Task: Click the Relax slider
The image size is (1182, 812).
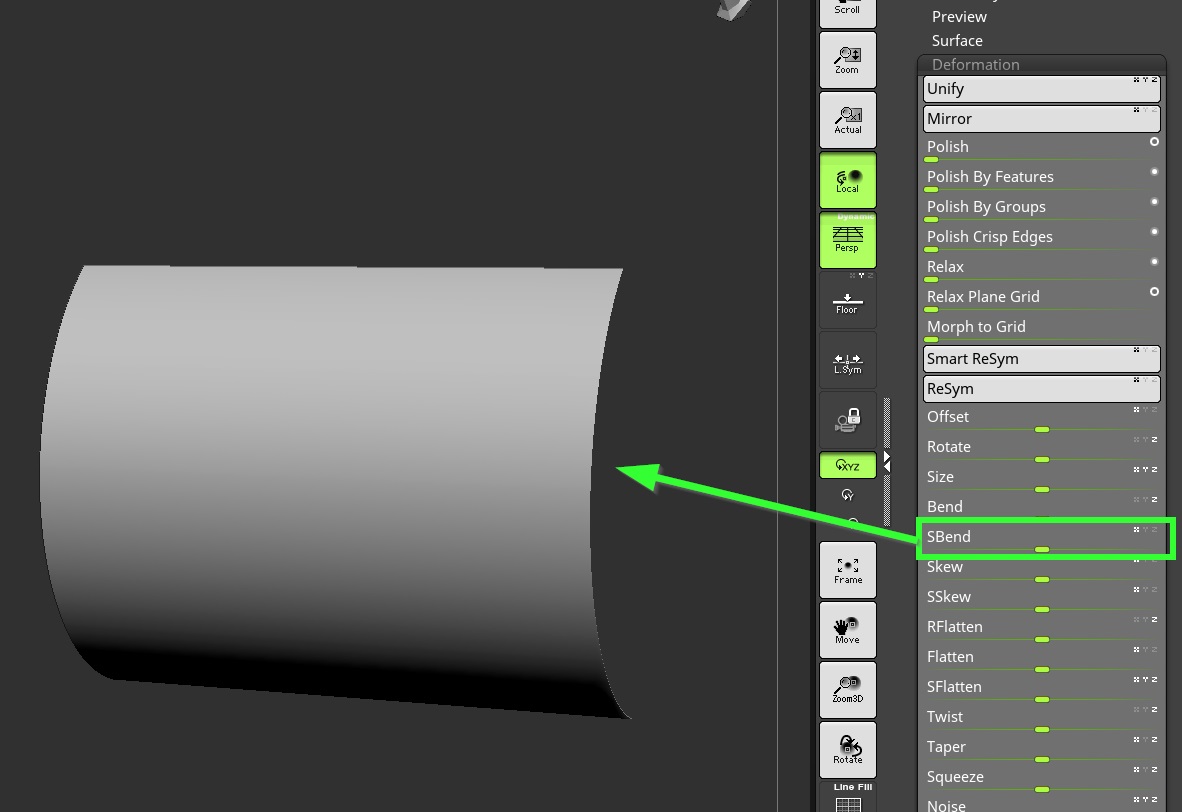Action: pos(1042,269)
